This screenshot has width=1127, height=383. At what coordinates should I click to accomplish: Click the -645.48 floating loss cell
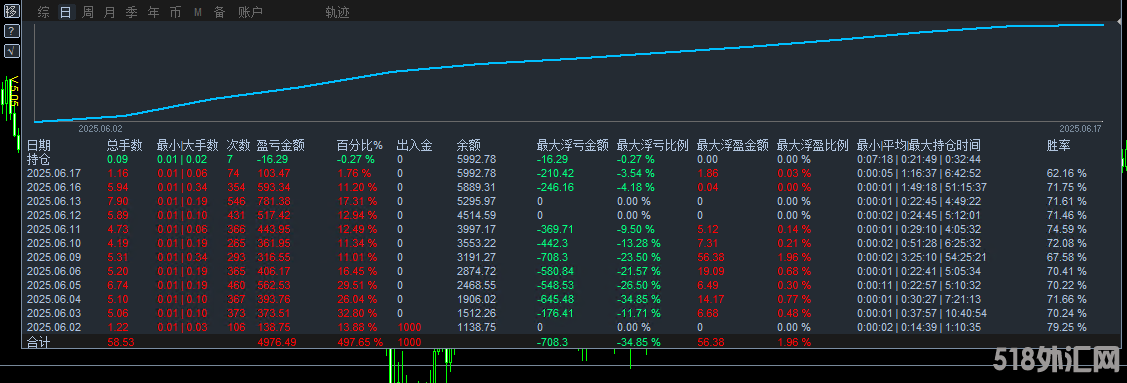555,299
